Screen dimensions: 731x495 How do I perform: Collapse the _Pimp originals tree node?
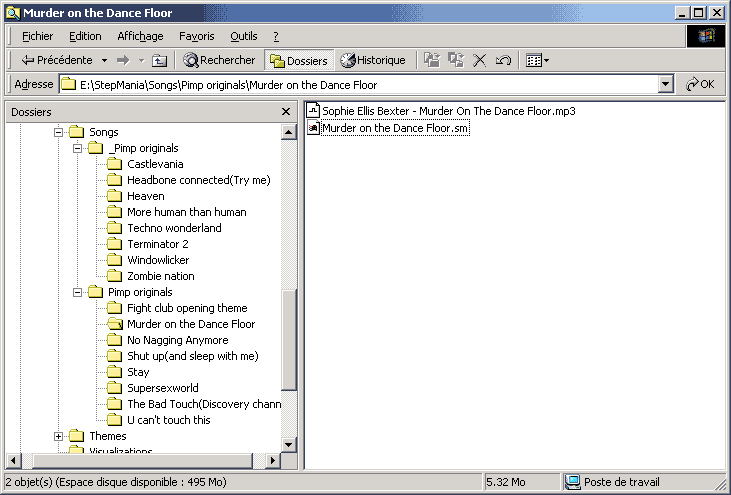[x=77, y=148]
